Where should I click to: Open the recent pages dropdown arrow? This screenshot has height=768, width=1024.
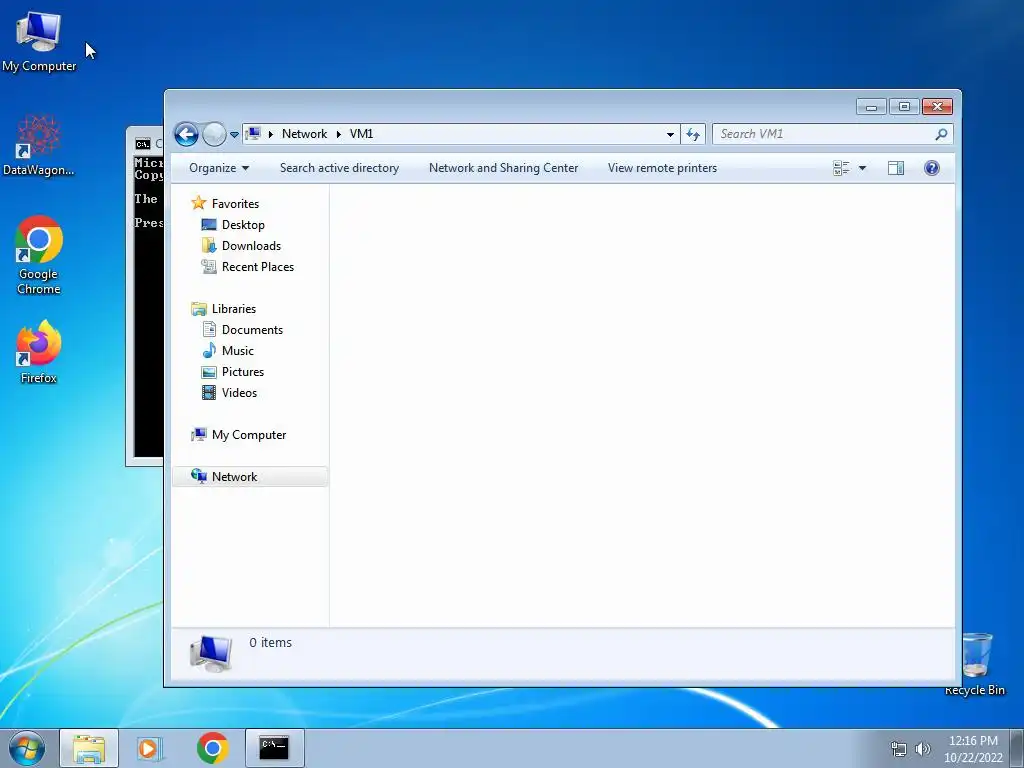click(x=234, y=135)
